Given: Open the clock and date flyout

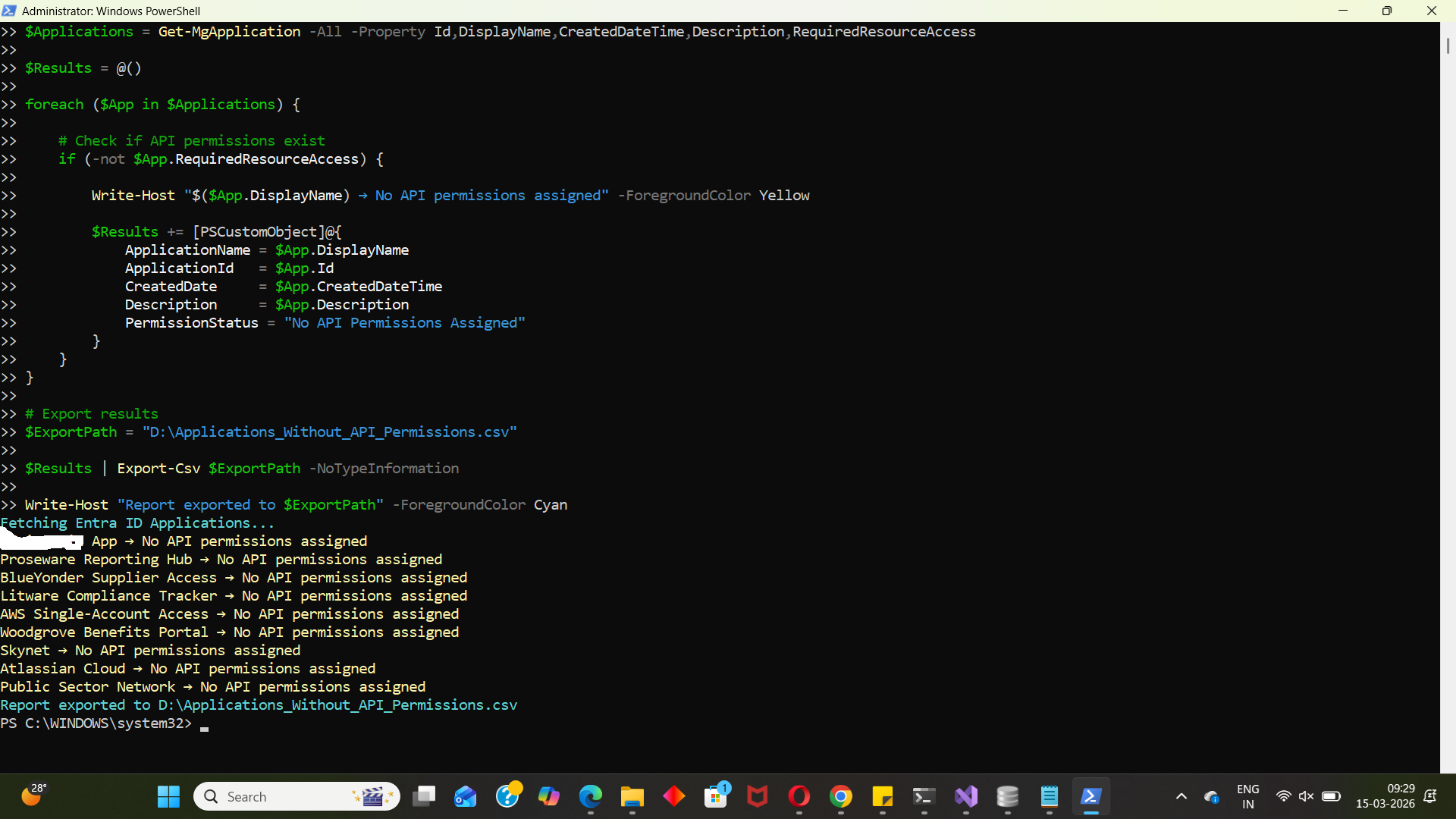Looking at the screenshot, I should click(1385, 796).
